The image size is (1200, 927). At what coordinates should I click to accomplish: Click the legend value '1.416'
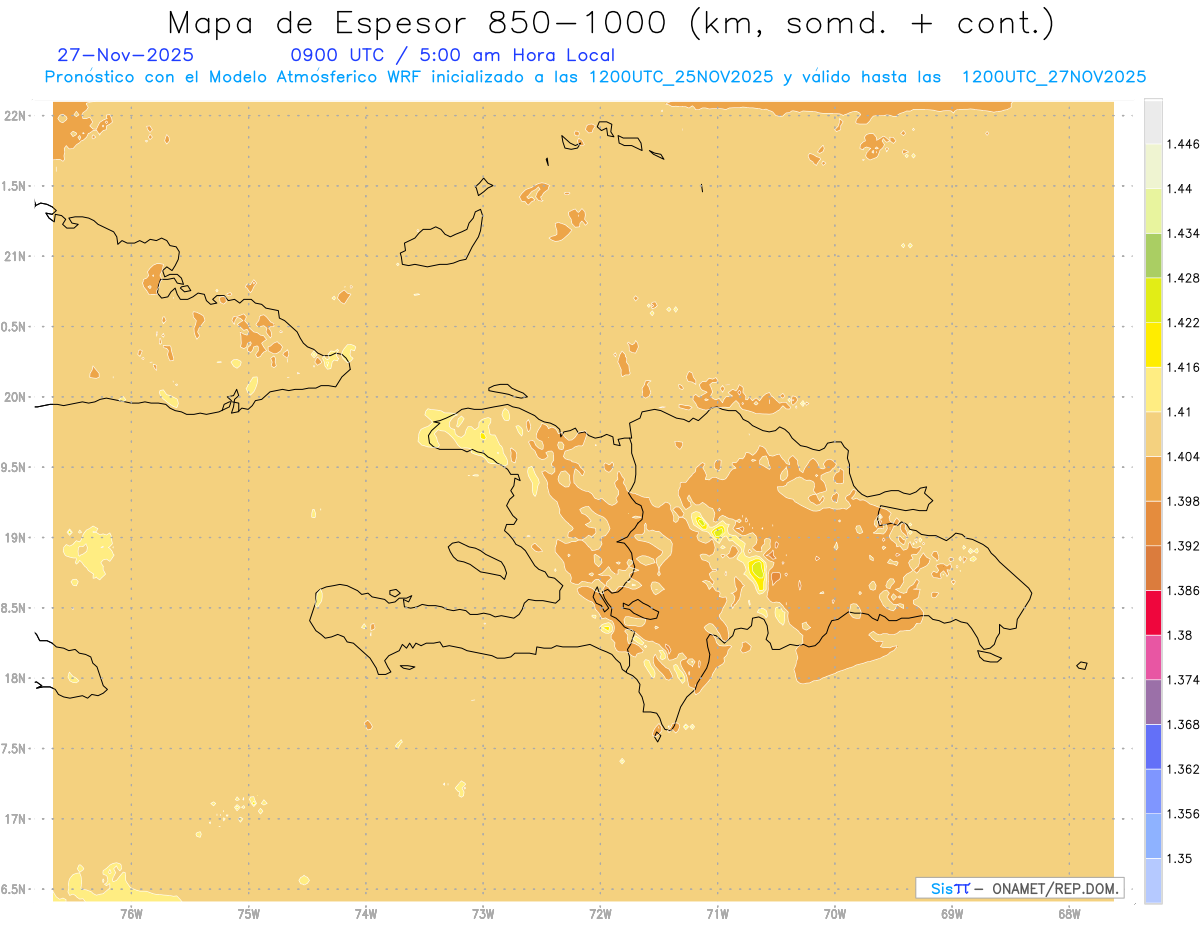[1182, 367]
